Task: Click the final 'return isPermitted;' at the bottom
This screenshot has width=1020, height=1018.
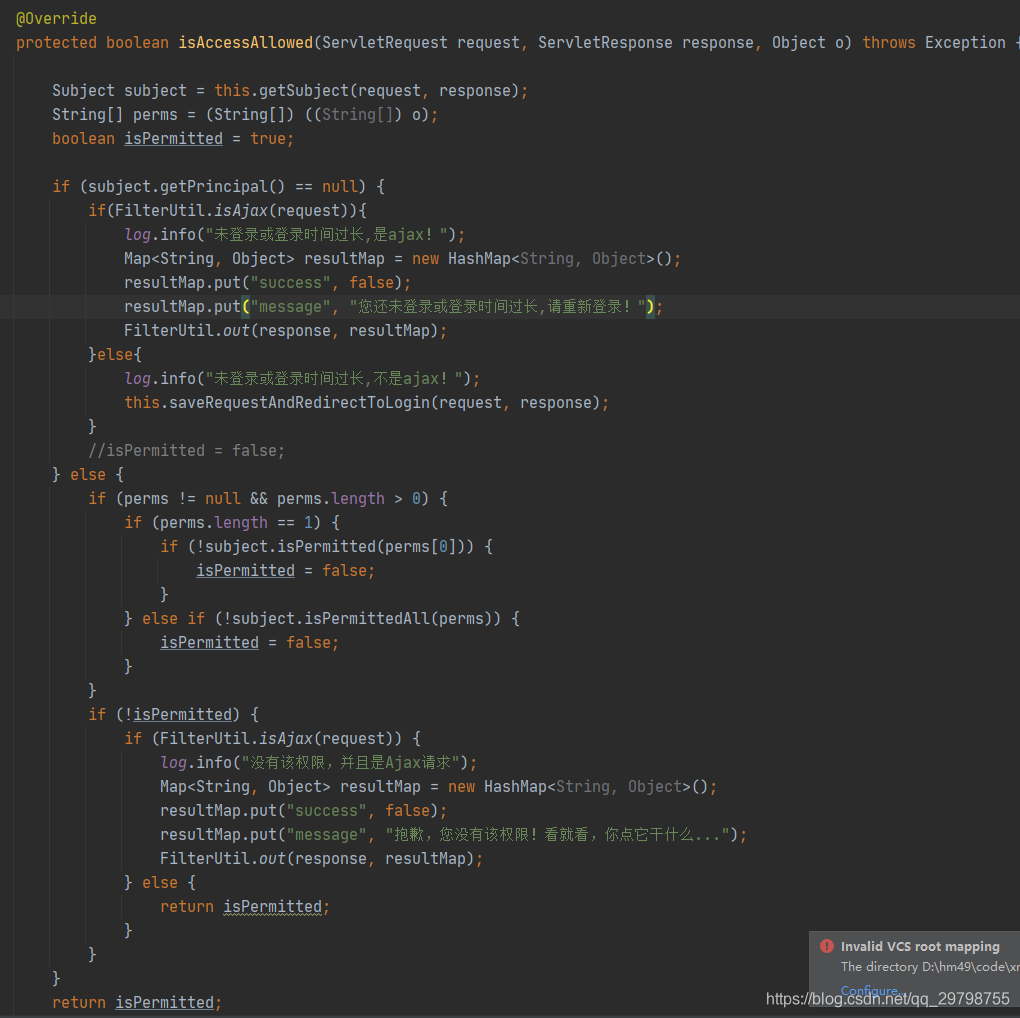Action: [x=137, y=1003]
